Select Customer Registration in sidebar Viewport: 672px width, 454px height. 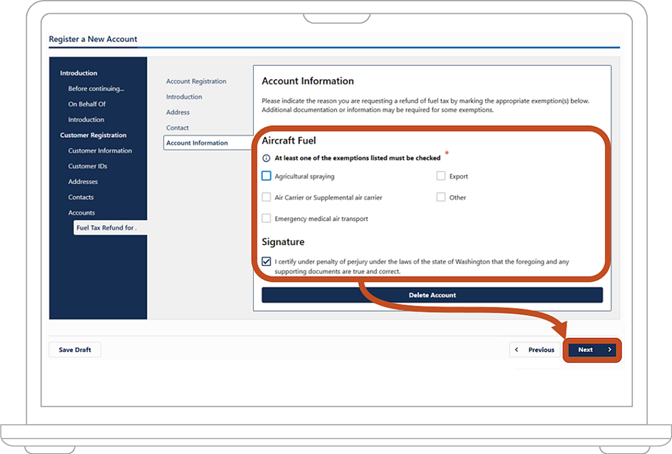93,135
